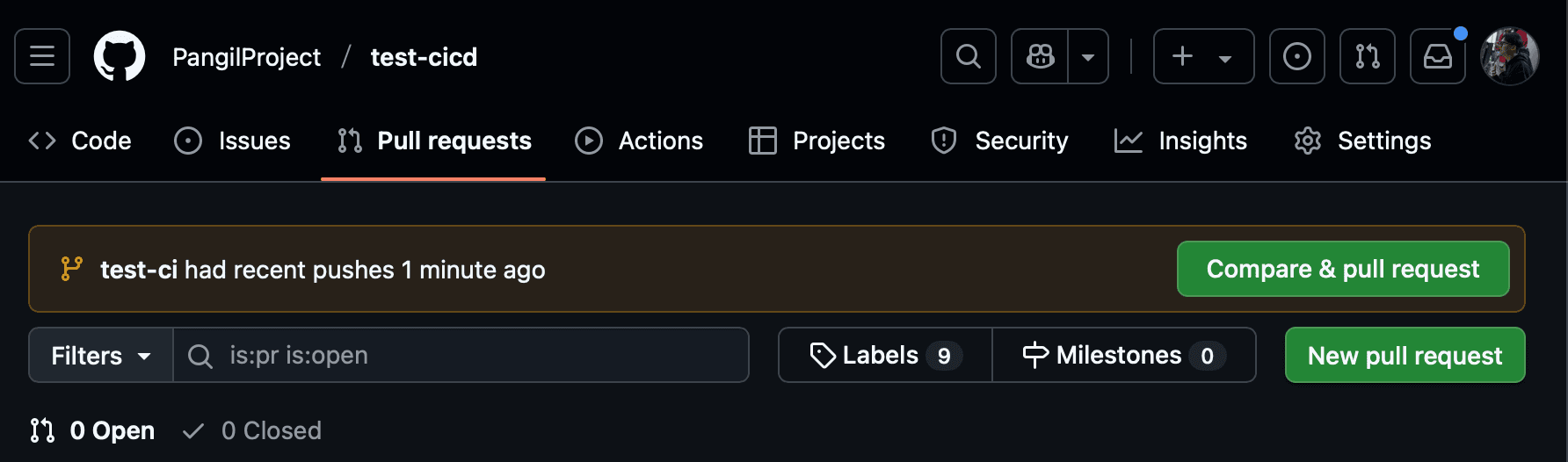The image size is (1568, 462).
Task: Focus the is:pr is:open search field
Action: tap(461, 355)
